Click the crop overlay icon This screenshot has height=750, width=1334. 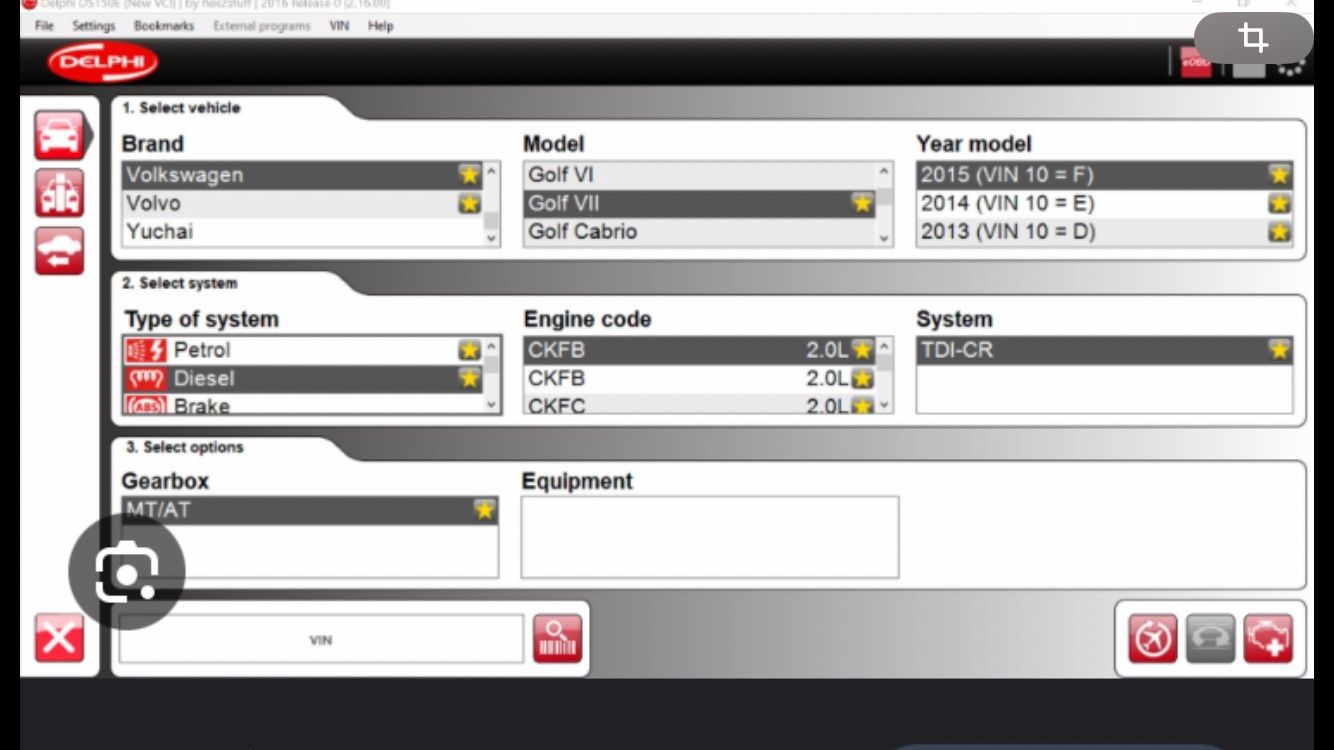[1253, 39]
